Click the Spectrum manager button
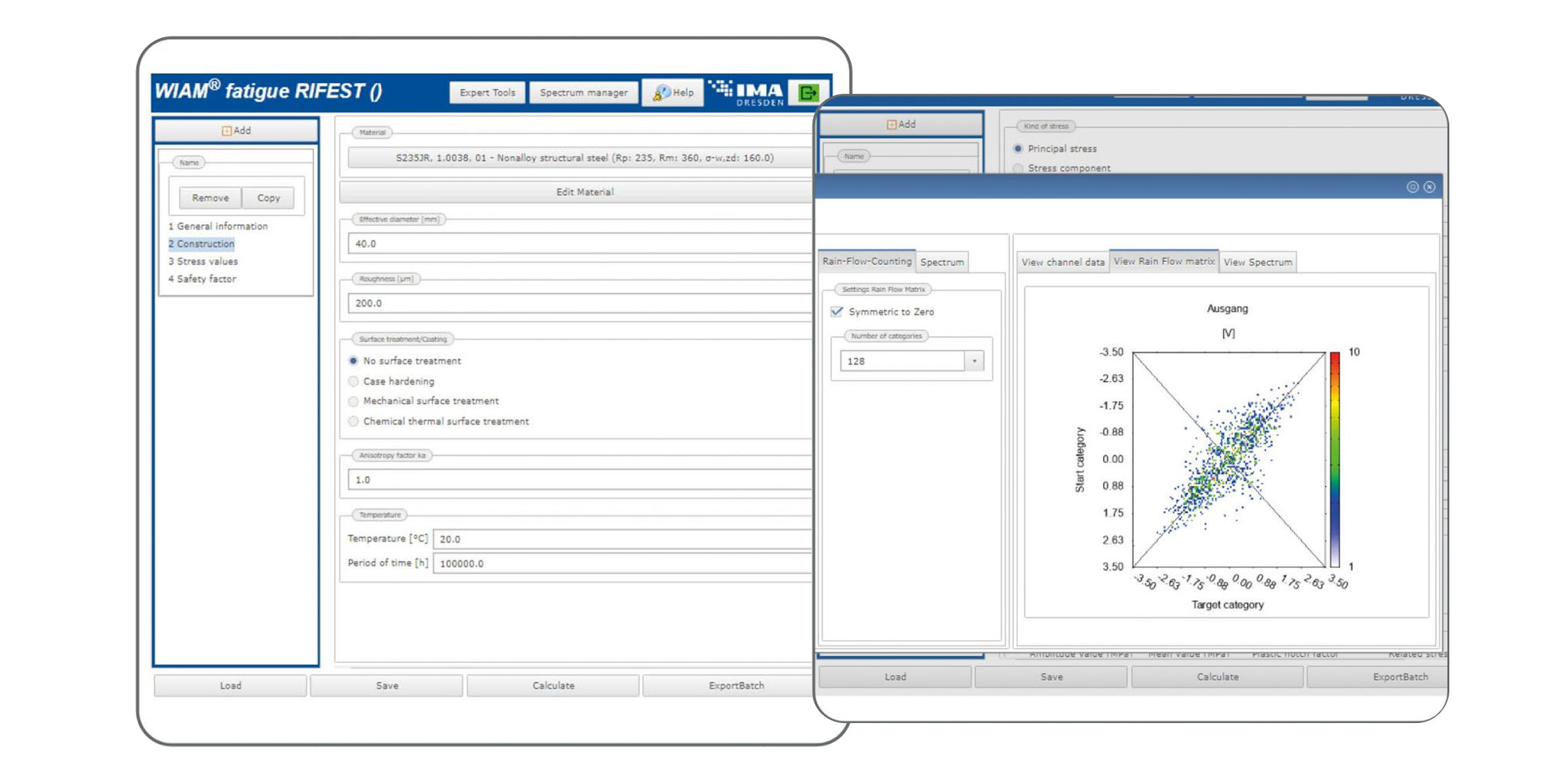Image resolution: width=1568 pixels, height=781 pixels. pyautogui.click(x=583, y=92)
